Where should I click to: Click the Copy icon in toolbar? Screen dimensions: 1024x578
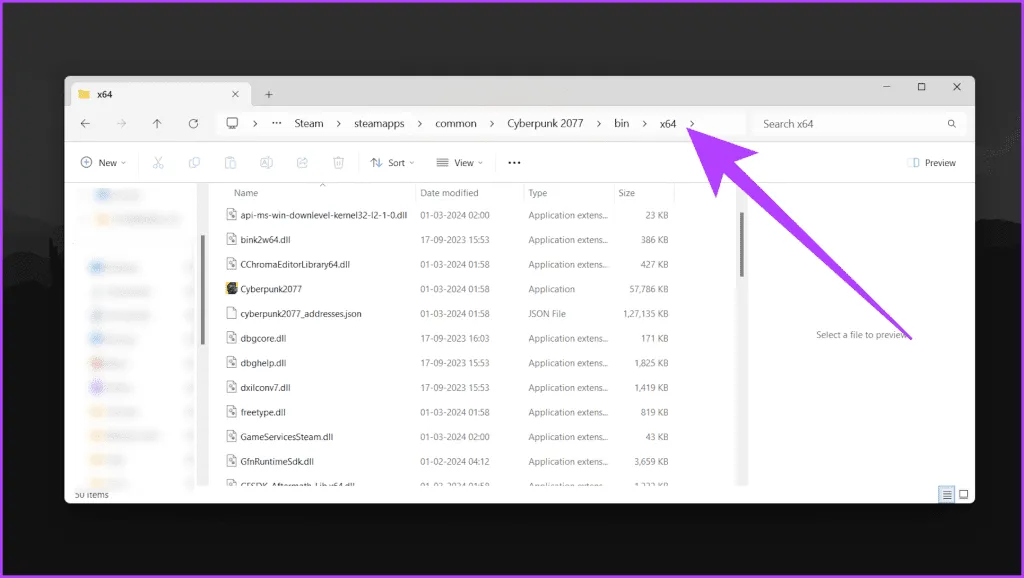tap(194, 163)
